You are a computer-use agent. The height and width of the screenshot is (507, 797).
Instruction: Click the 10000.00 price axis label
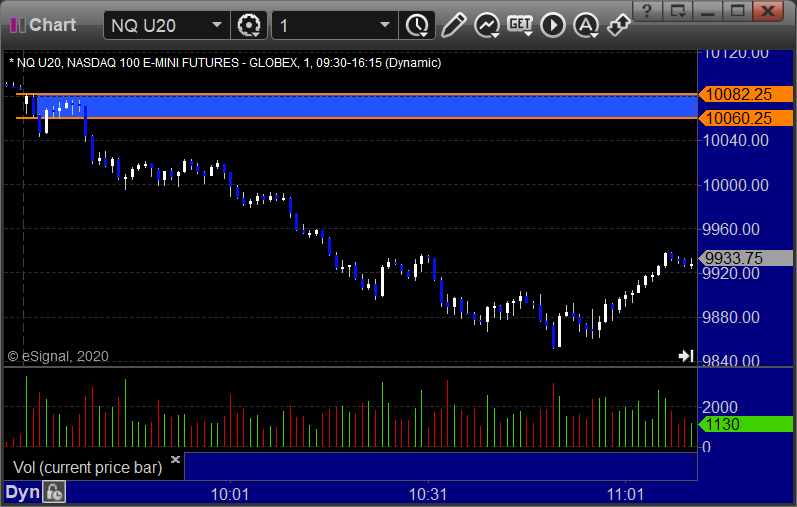[x=735, y=185]
